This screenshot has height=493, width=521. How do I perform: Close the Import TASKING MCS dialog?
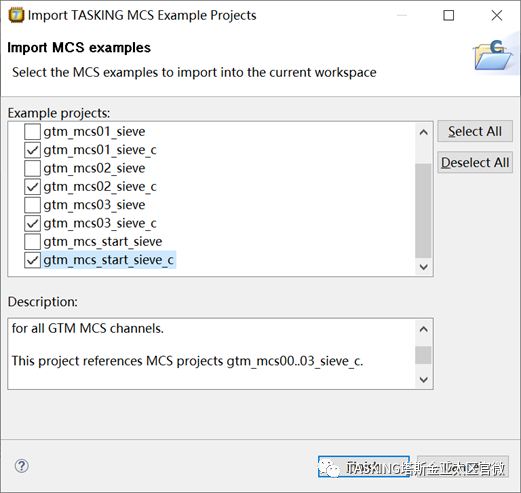pyautogui.click(x=497, y=15)
